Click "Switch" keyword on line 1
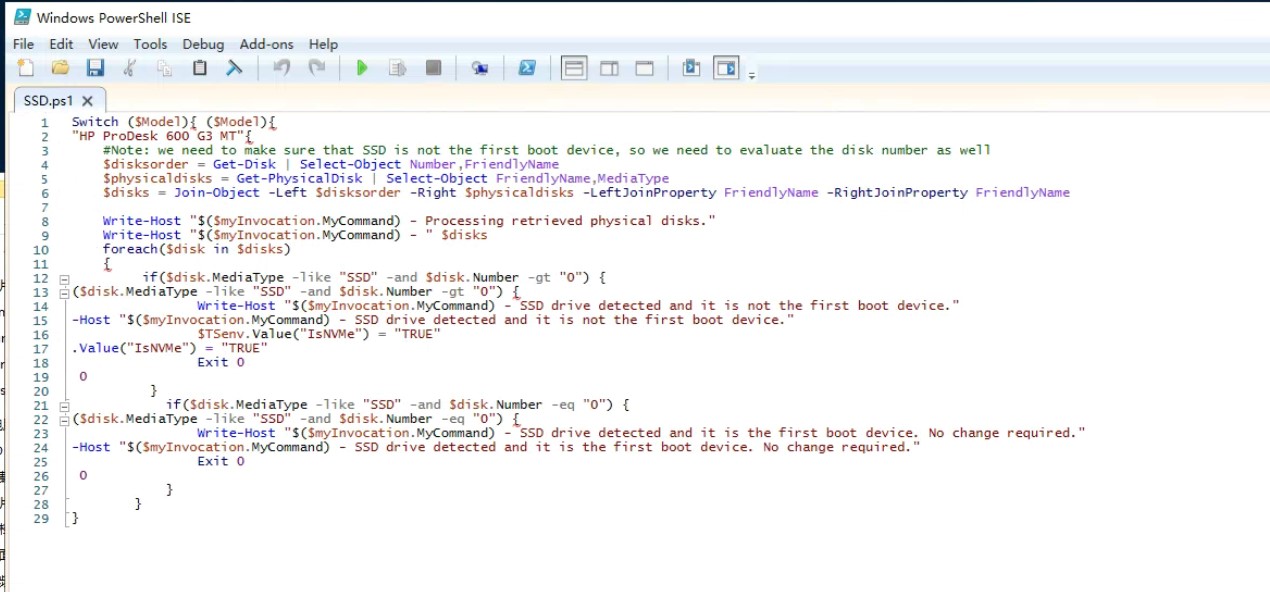The width and height of the screenshot is (1270, 592). tap(95, 122)
